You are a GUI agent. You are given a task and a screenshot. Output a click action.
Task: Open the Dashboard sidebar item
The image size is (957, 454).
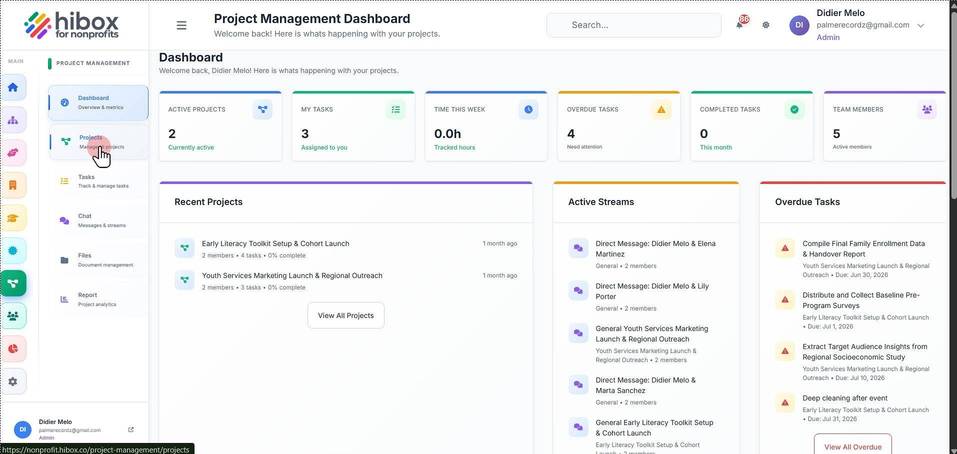[x=98, y=103]
